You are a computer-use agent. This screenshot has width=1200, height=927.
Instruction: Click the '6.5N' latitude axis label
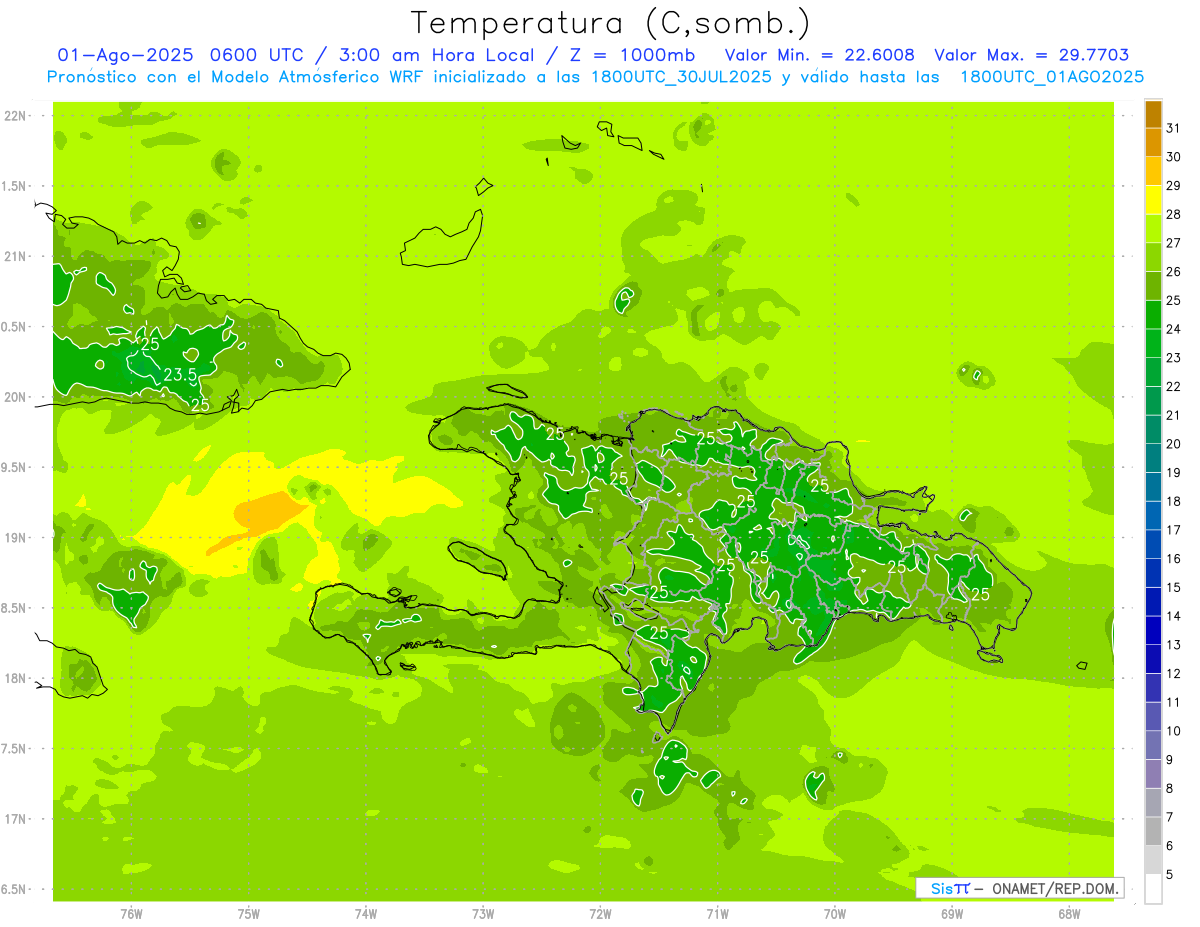click(x=13, y=890)
